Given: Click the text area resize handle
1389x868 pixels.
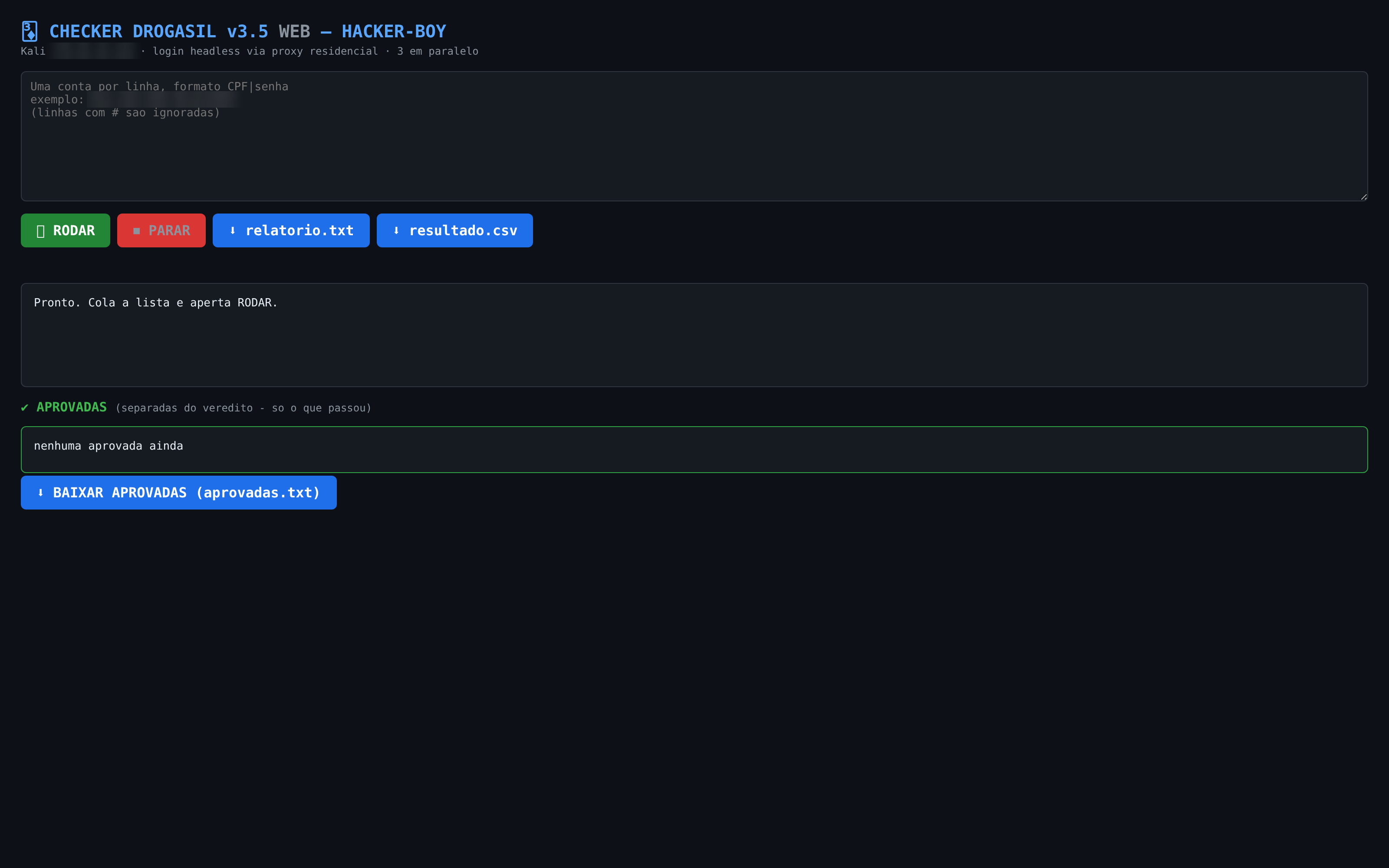Looking at the screenshot, I should [x=1364, y=197].
